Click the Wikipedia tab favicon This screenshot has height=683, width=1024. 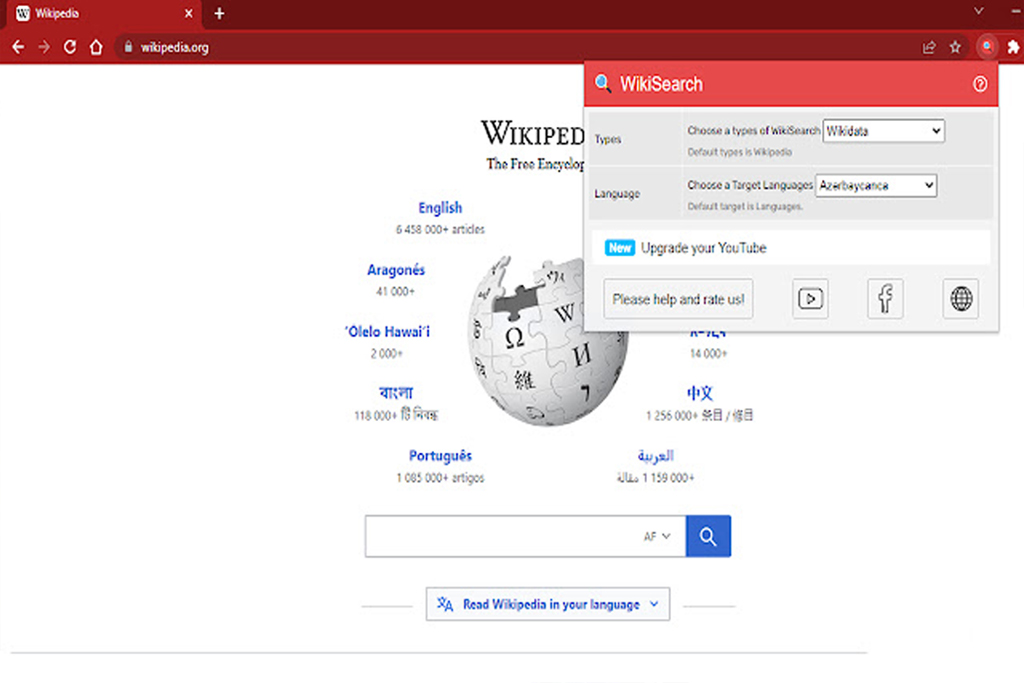[23, 13]
